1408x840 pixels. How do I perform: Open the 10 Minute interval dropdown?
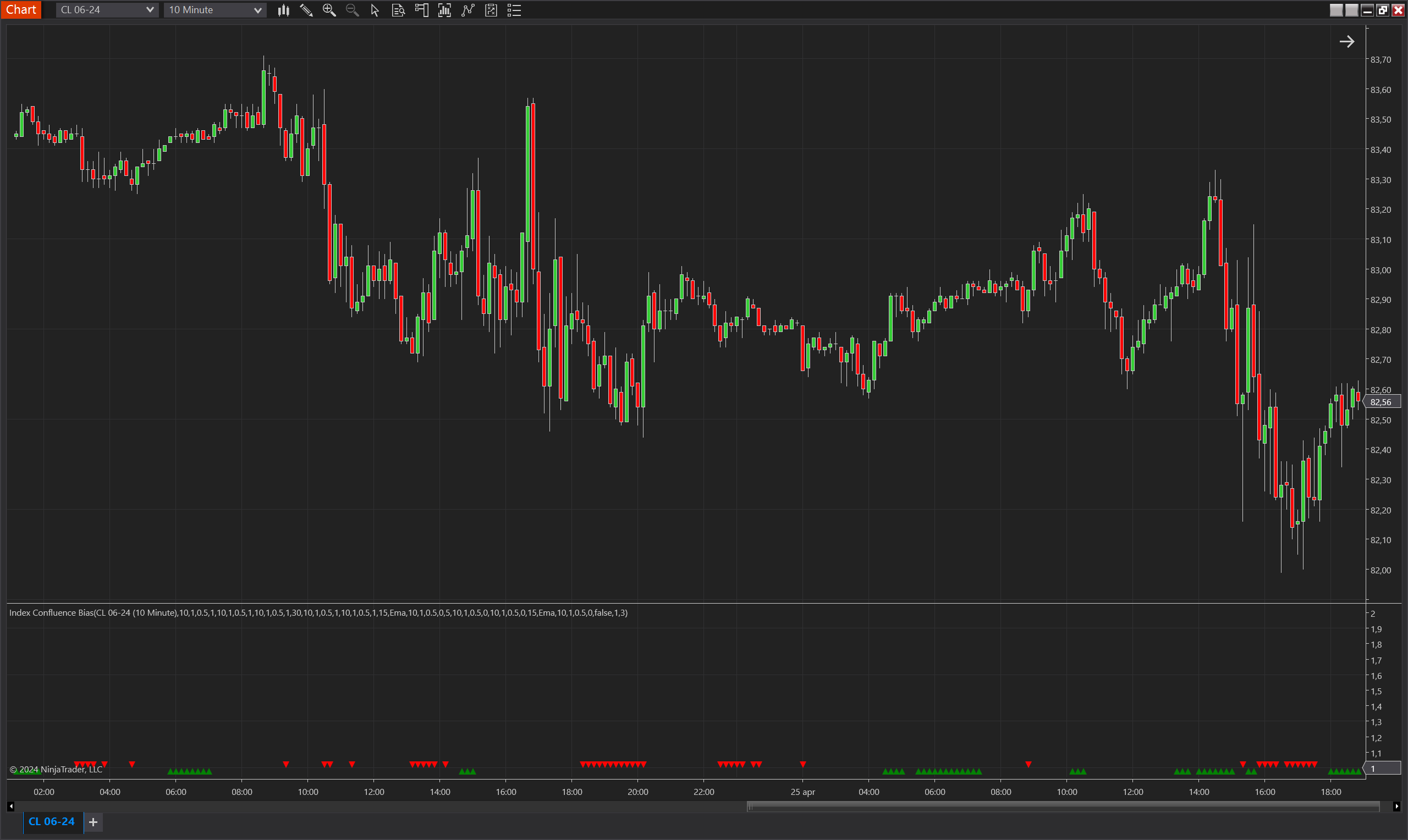coord(215,10)
